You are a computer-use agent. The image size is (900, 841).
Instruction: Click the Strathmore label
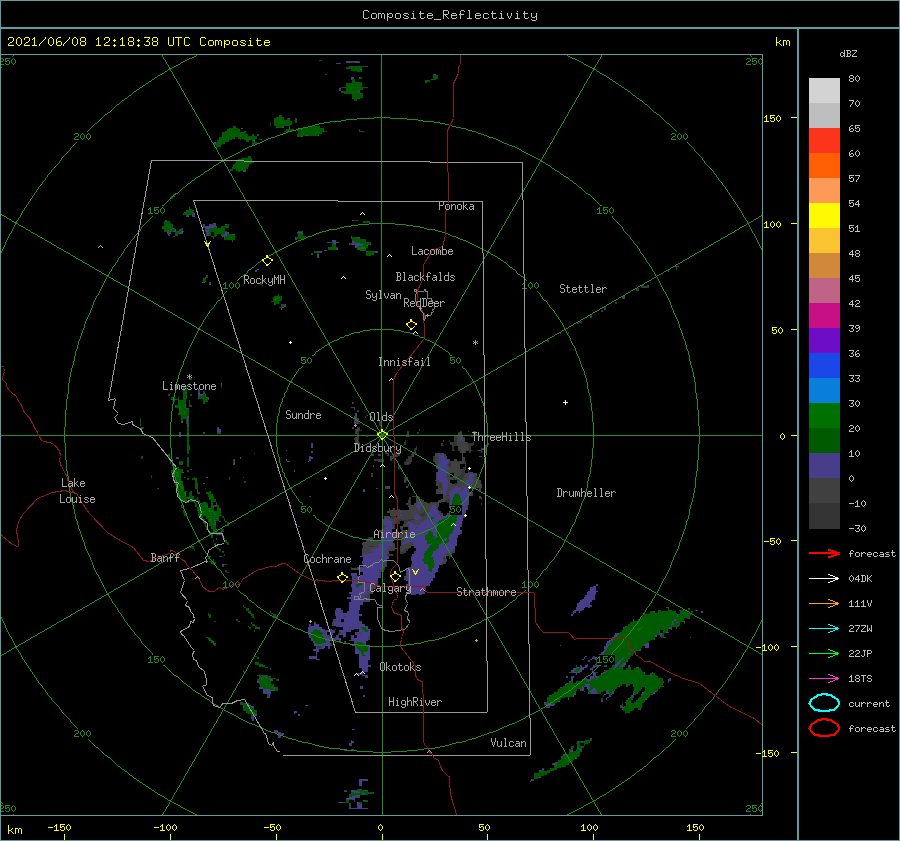(x=486, y=592)
